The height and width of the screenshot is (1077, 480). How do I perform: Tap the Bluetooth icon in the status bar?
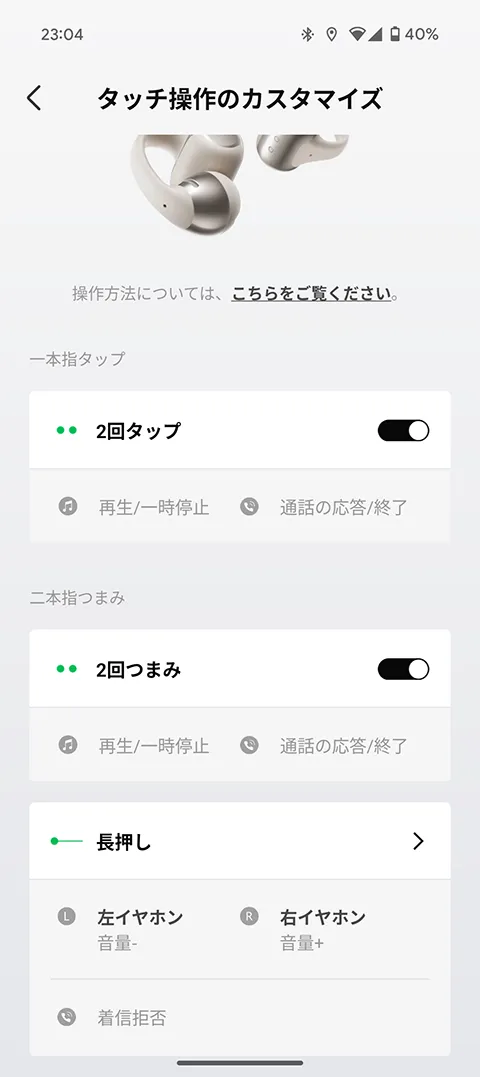click(x=307, y=34)
